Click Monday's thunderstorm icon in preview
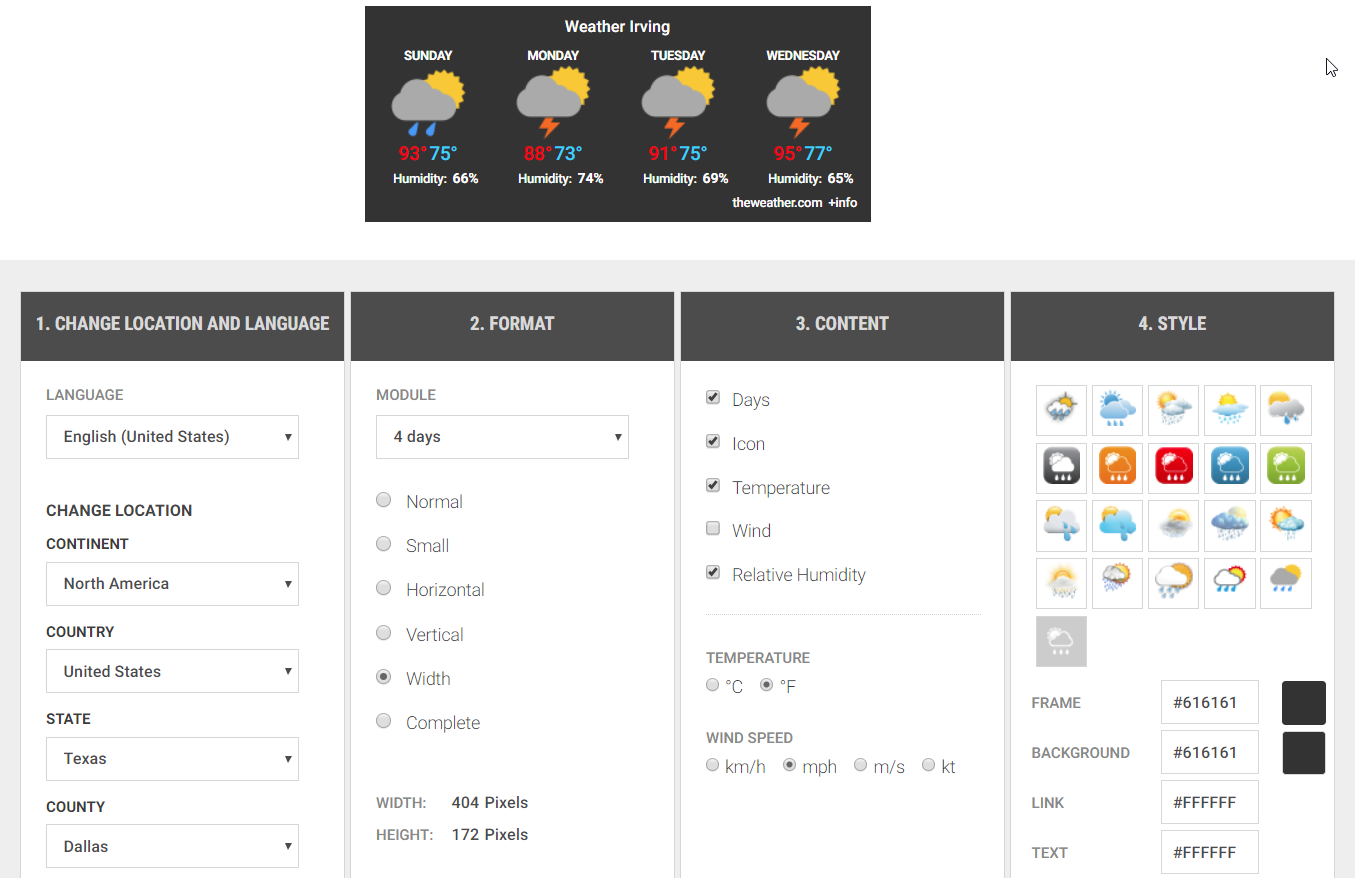 553,104
